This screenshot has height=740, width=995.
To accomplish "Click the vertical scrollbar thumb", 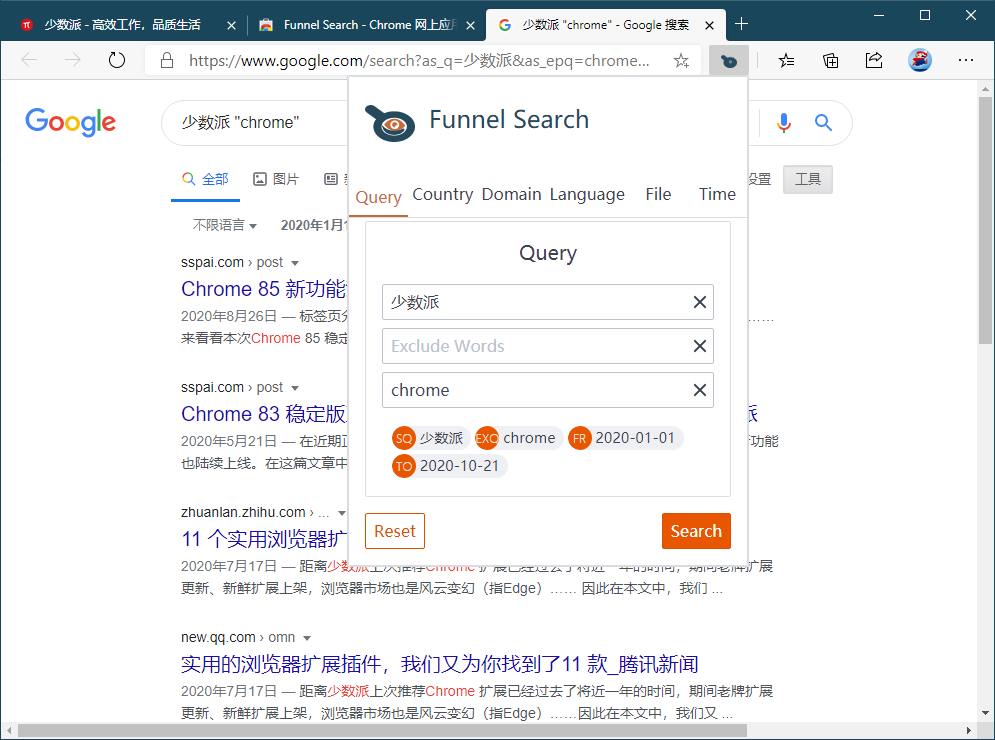I will point(985,220).
